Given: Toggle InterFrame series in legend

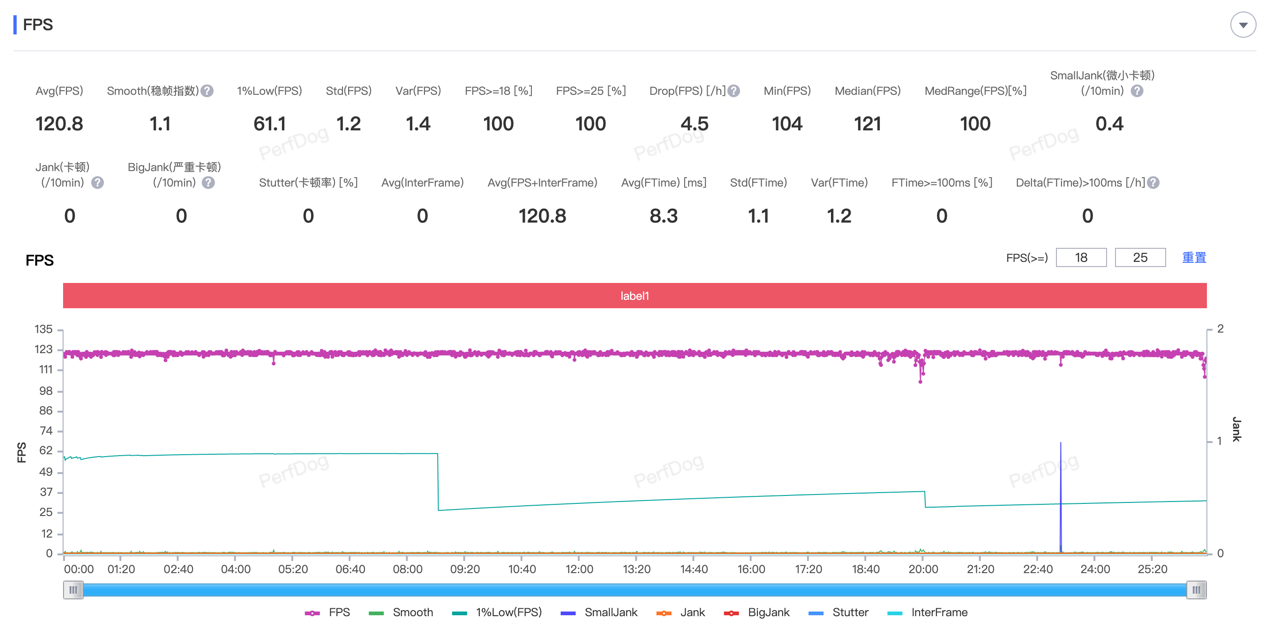Looking at the screenshot, I should click(927, 612).
